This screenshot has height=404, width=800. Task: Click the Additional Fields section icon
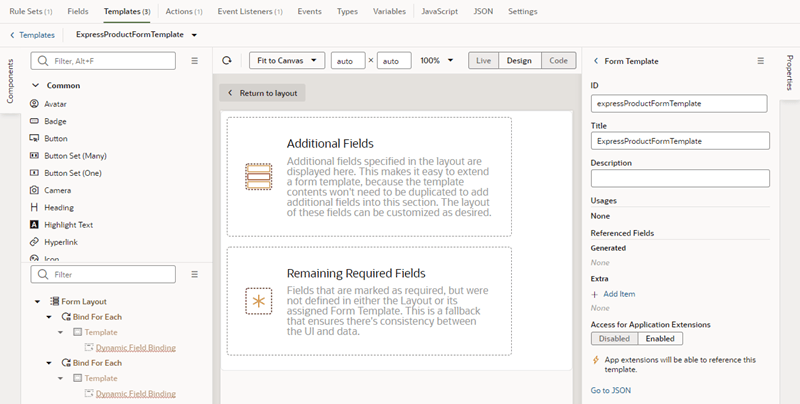pos(259,176)
